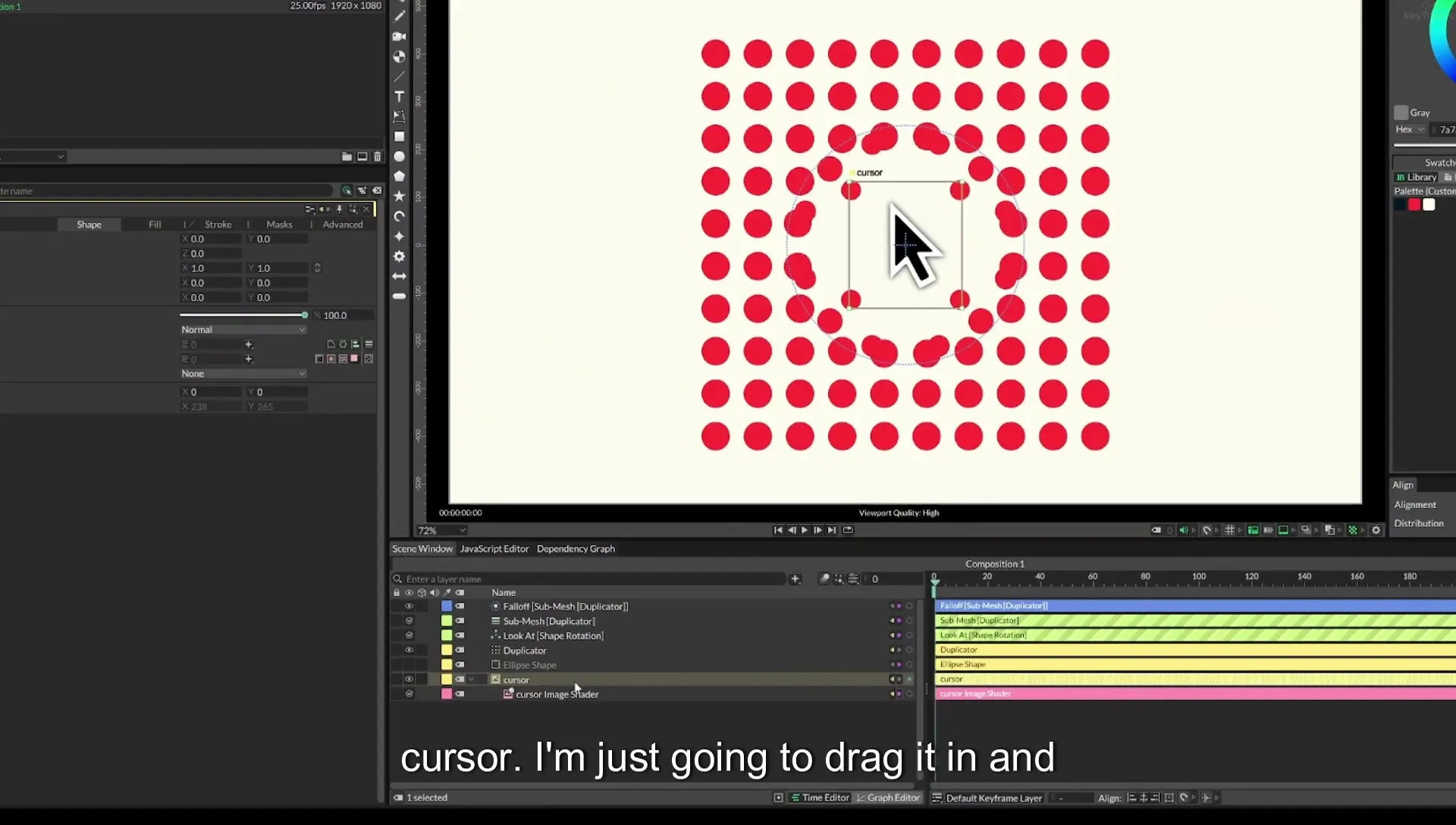Toggle Look At [Shape Rotation] enabled checkmark
Viewport: 1456px width, 825px height.
click(x=409, y=635)
